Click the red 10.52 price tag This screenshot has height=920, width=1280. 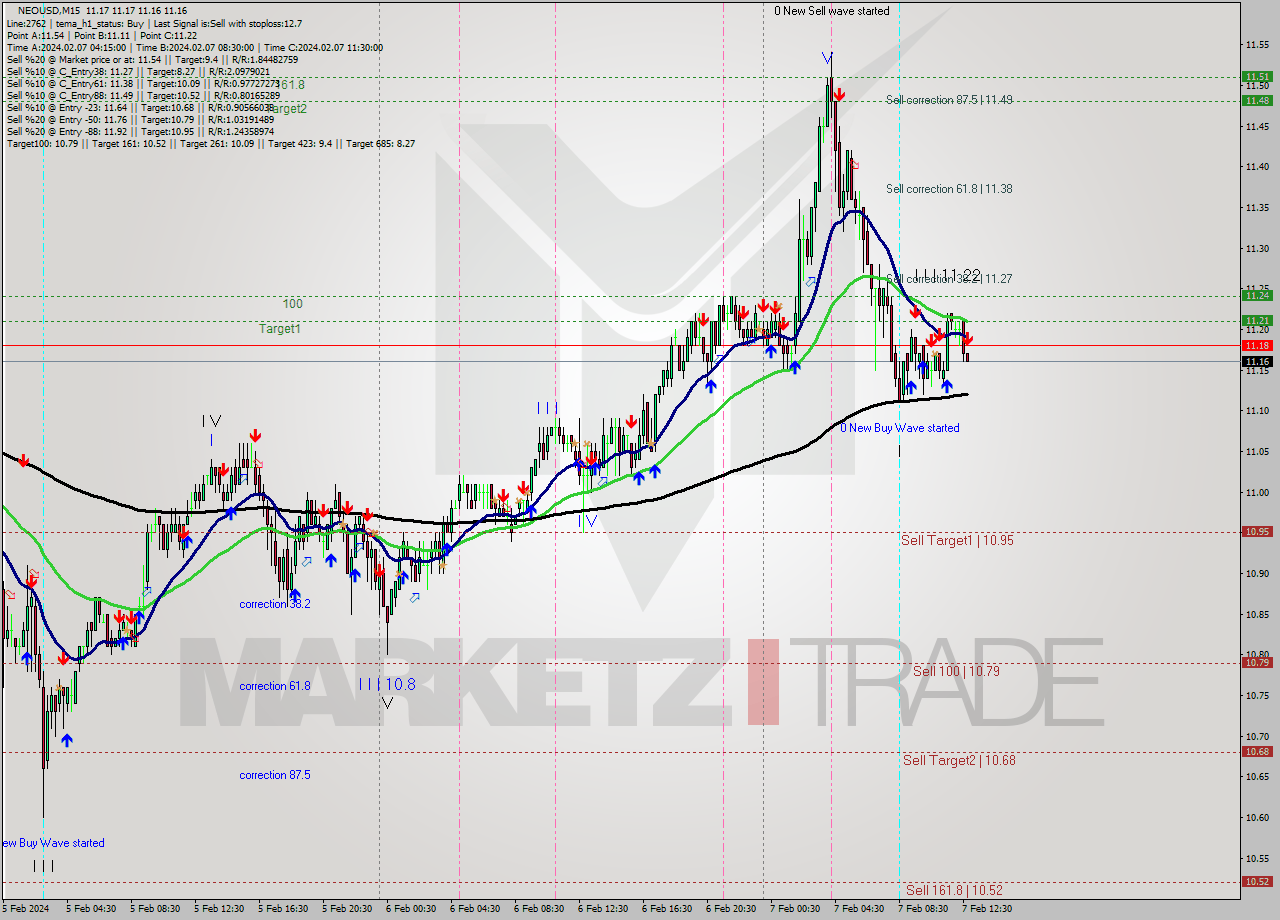point(1256,881)
